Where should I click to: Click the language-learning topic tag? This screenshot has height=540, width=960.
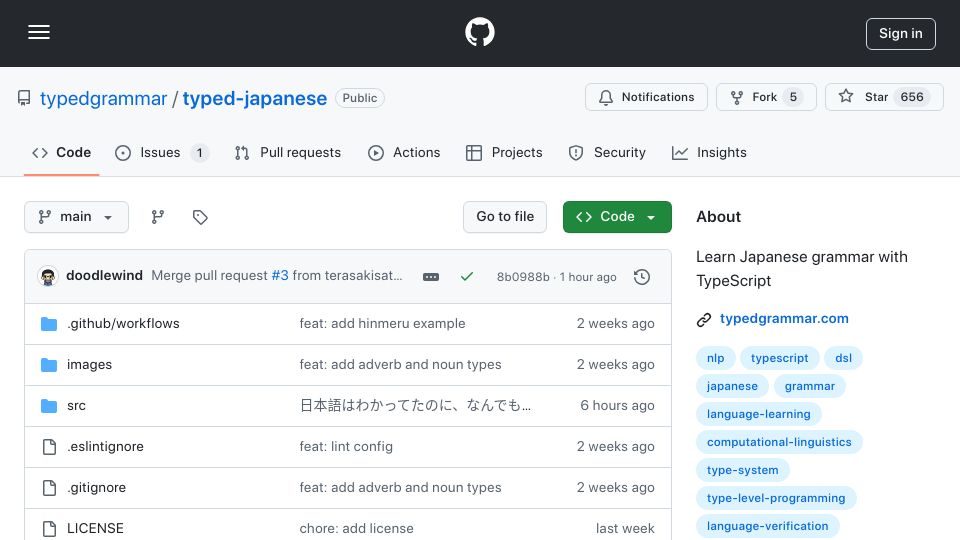point(759,414)
